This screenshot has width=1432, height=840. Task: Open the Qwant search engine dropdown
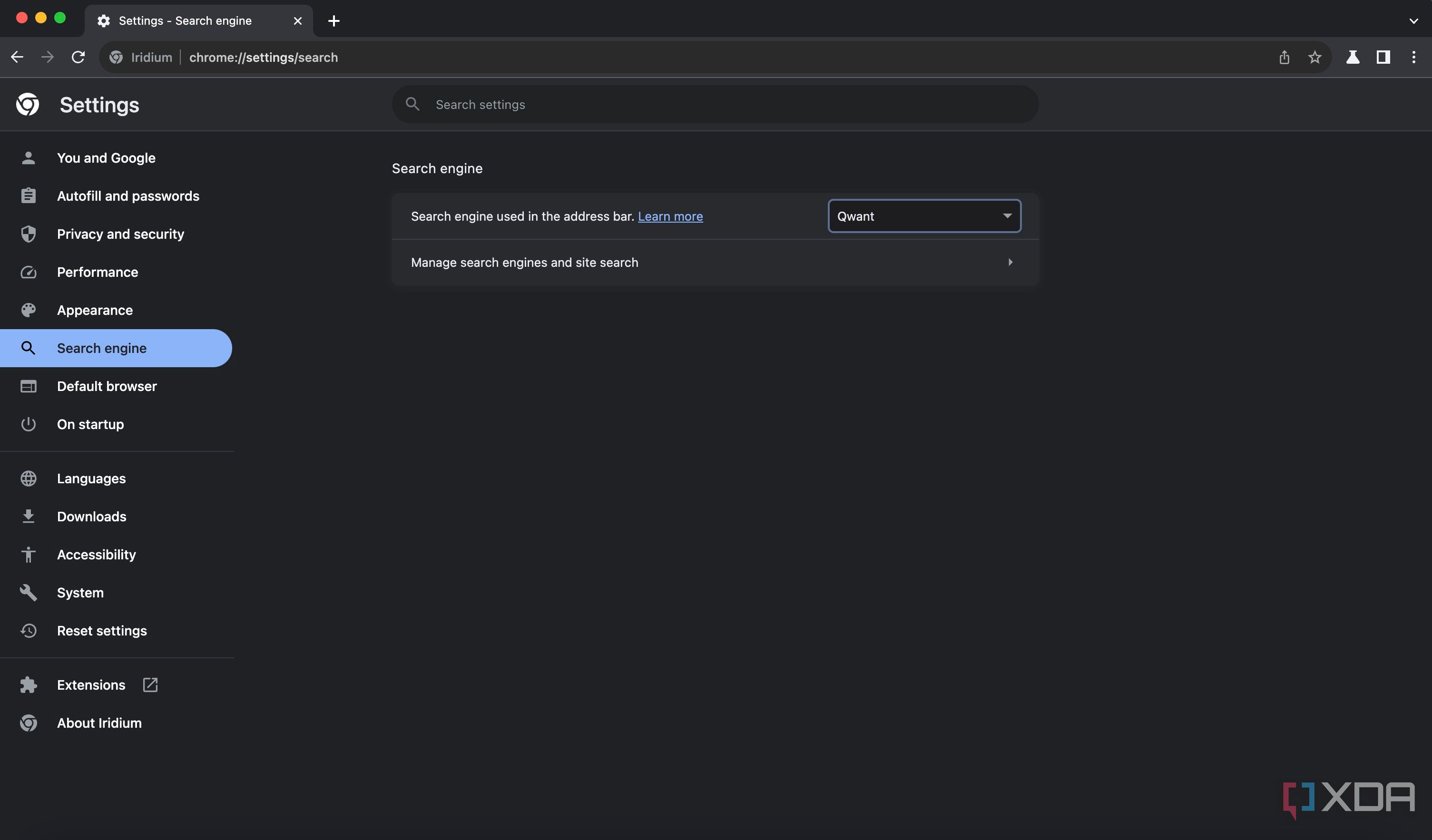pyautogui.click(x=924, y=216)
